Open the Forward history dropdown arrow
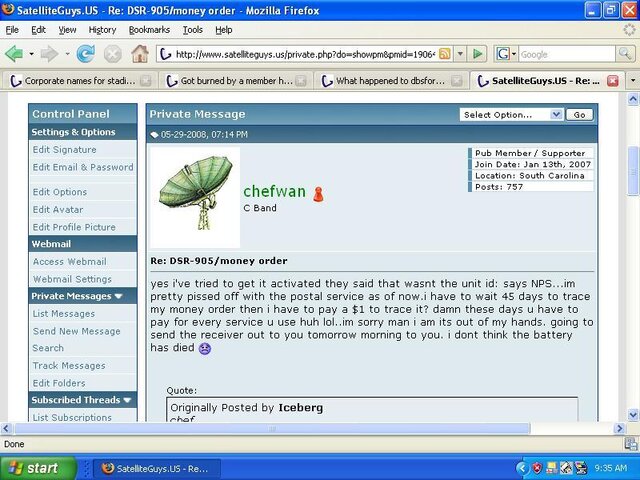This screenshot has height=480, width=640. pos(67,54)
